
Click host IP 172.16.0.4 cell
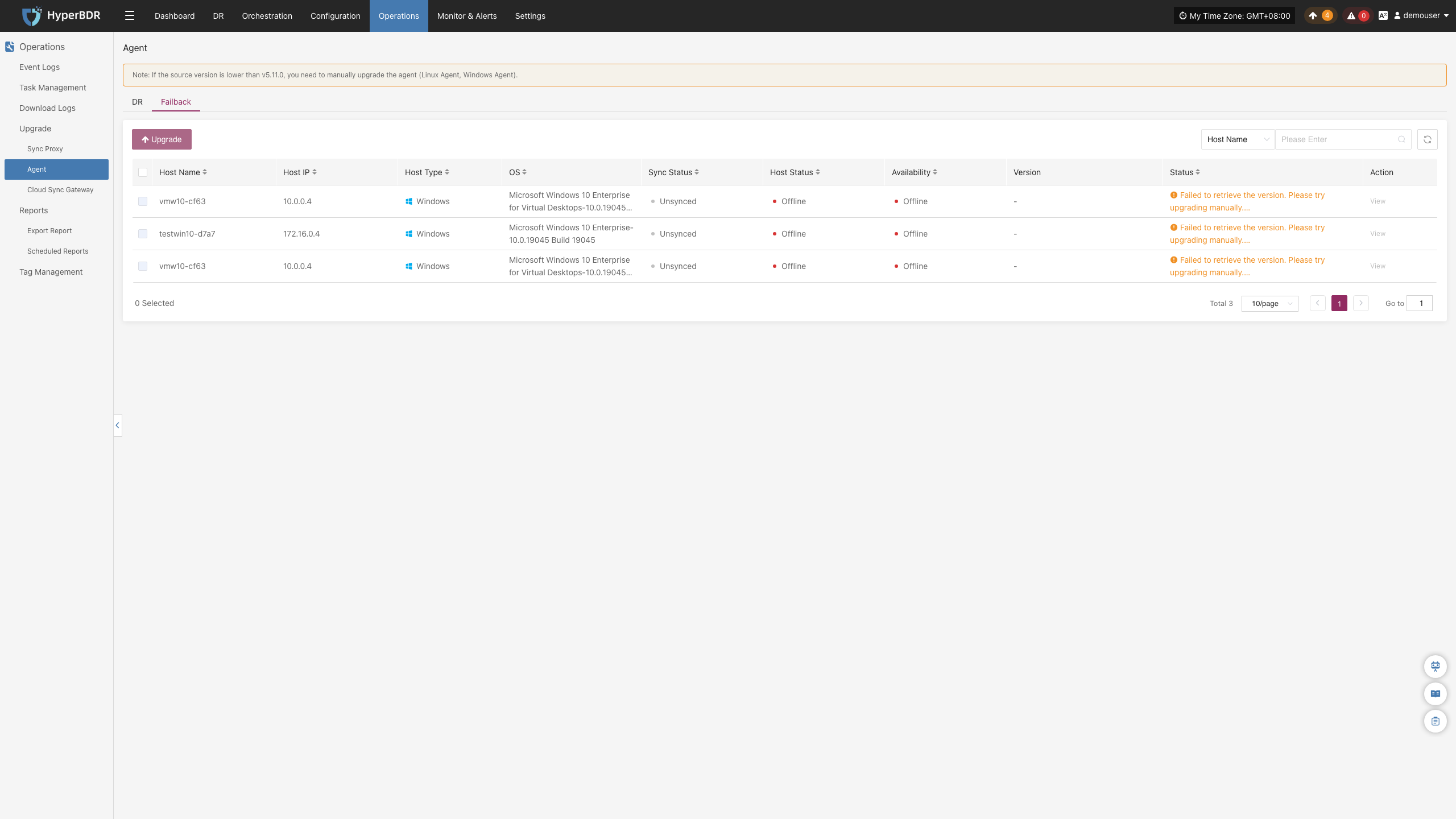click(x=301, y=234)
